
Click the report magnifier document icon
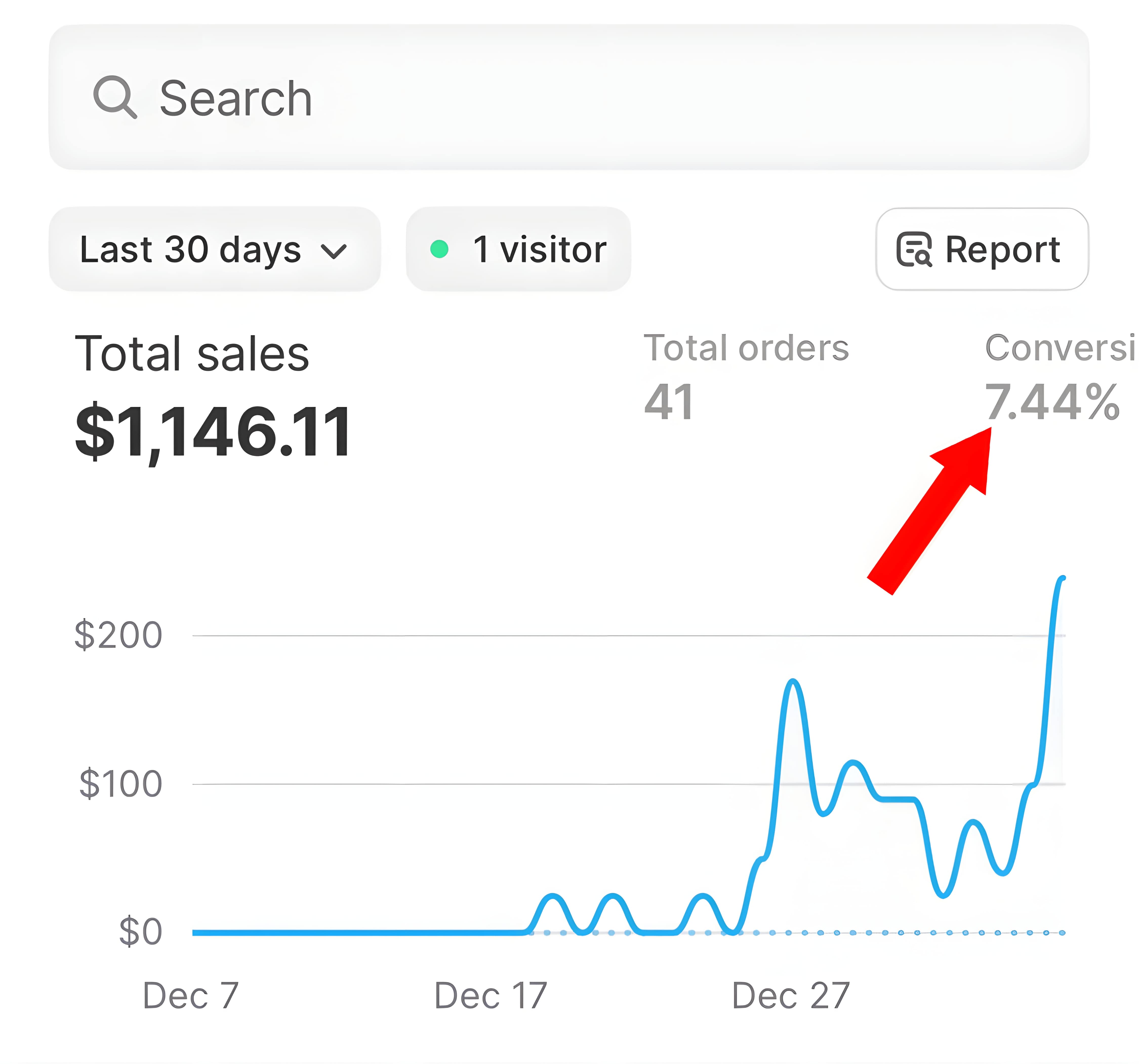(x=914, y=249)
